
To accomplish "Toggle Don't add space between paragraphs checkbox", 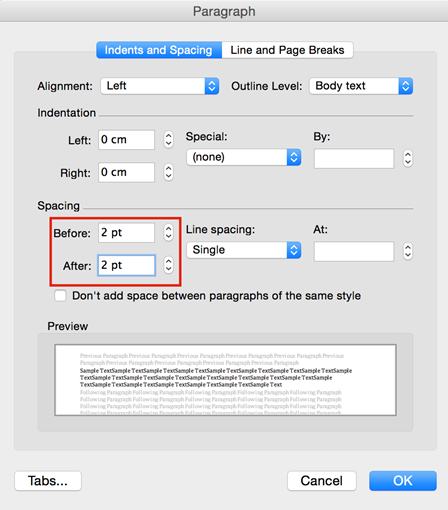I will pos(60,296).
